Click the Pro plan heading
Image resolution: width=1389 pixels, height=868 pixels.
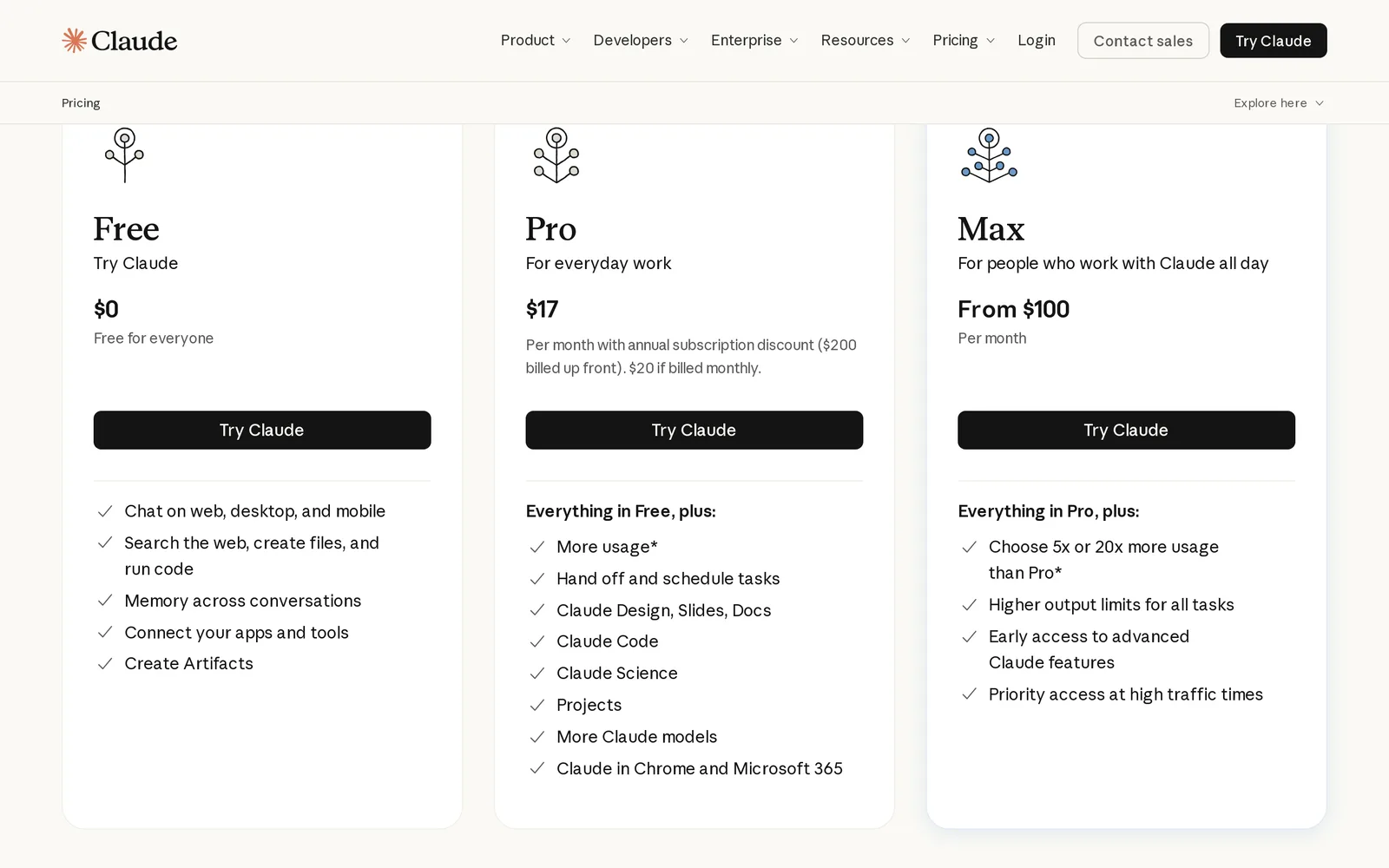(551, 228)
